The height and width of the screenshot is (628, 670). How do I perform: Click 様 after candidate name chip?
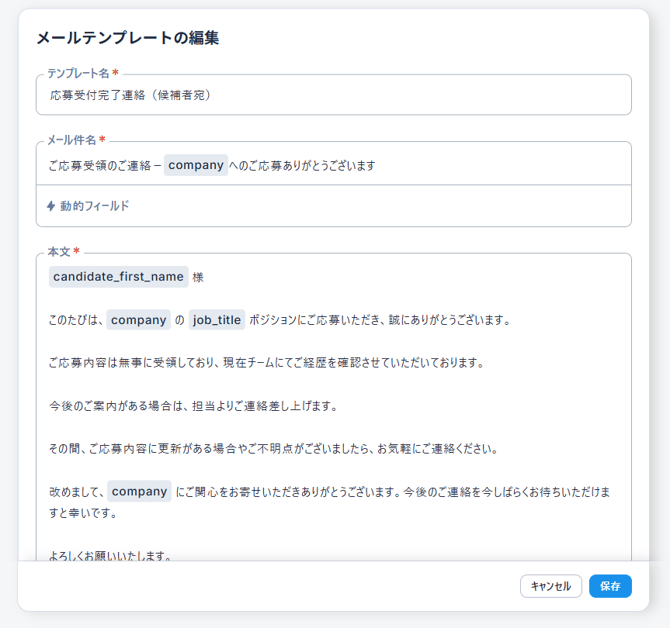click(198, 277)
